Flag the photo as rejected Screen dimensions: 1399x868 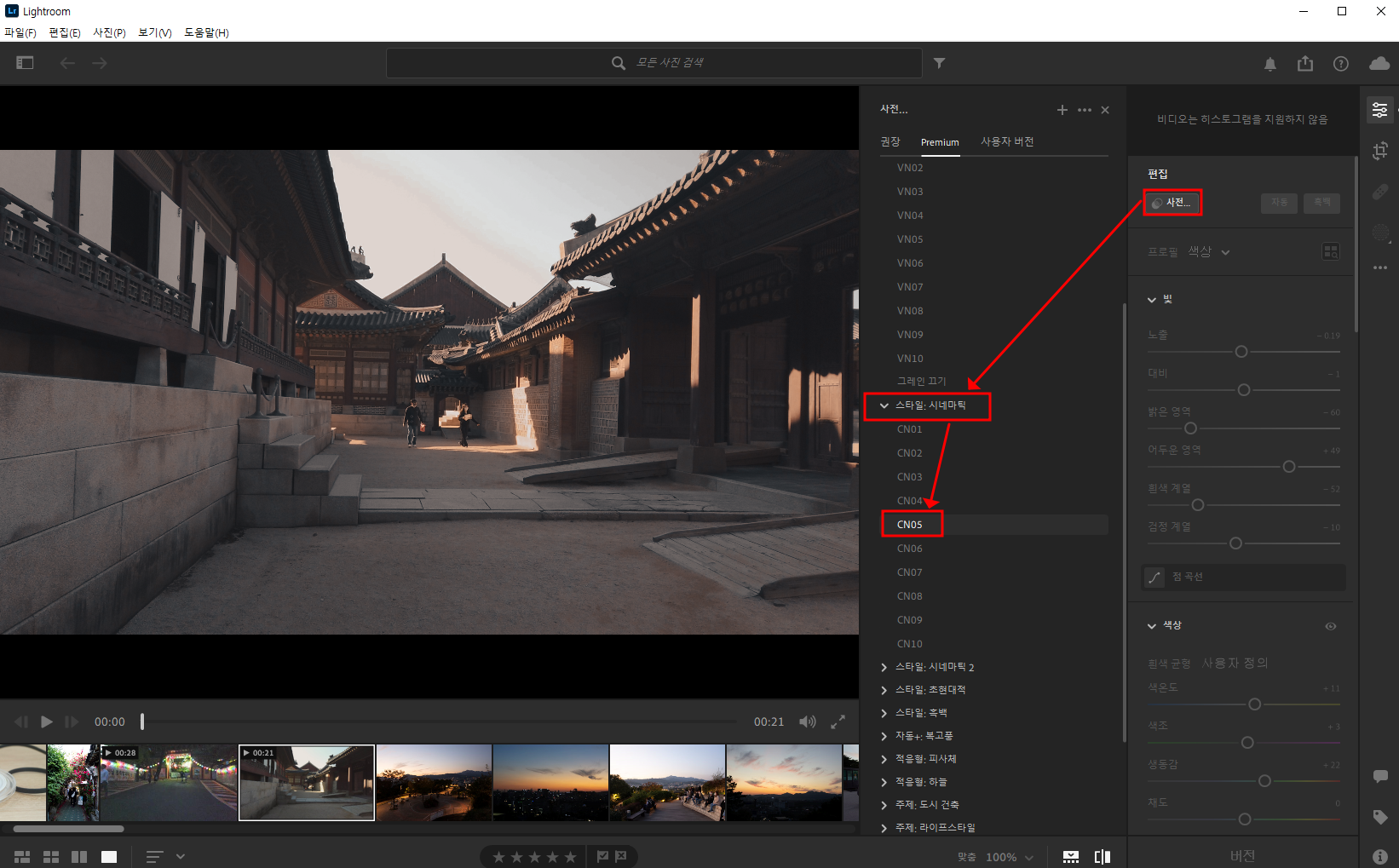(x=621, y=857)
